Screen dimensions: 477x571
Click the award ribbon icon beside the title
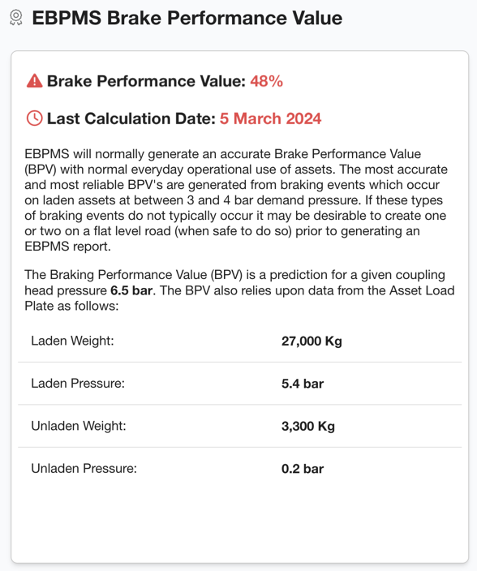tap(16, 17)
